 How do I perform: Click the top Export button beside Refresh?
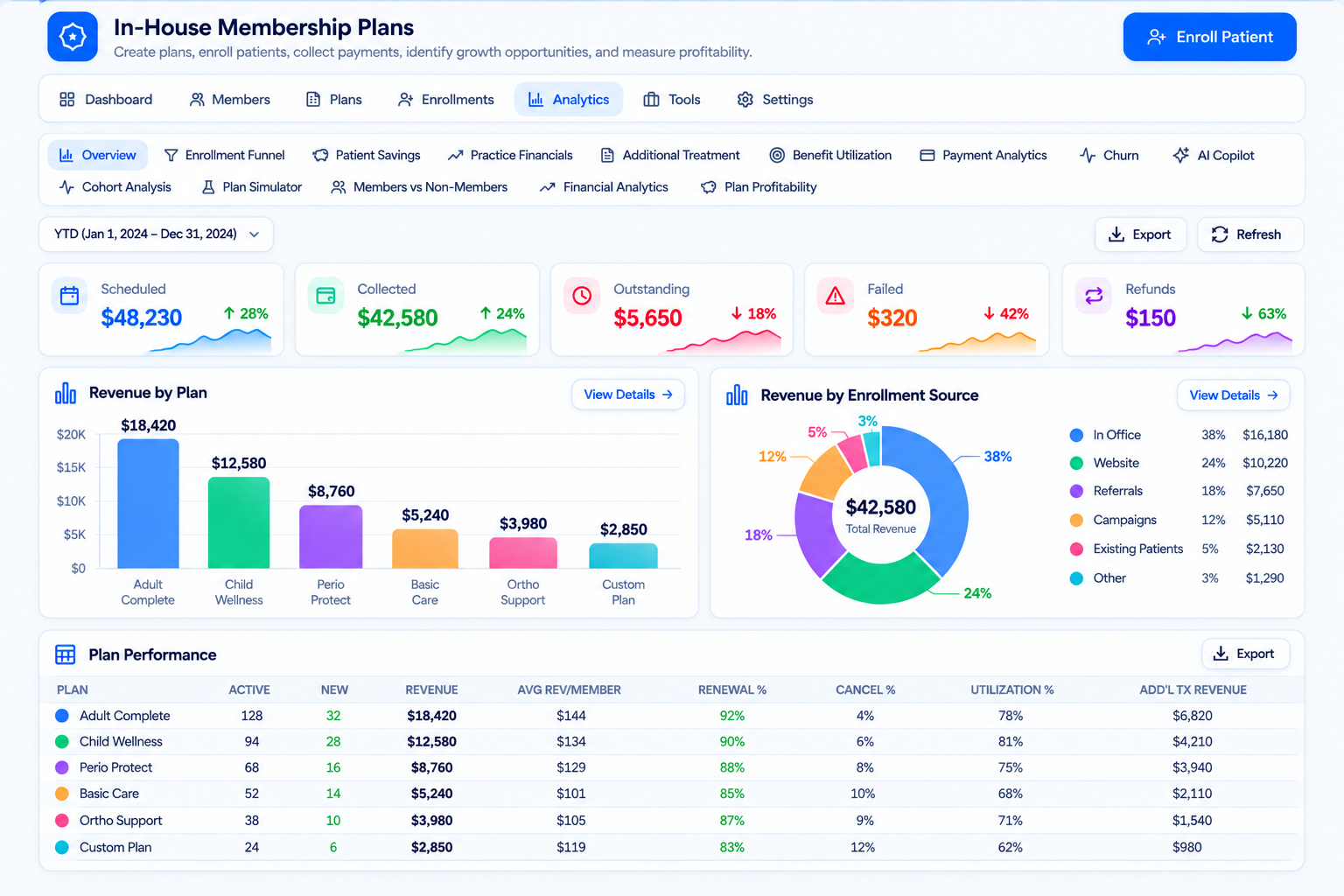[x=1140, y=234]
